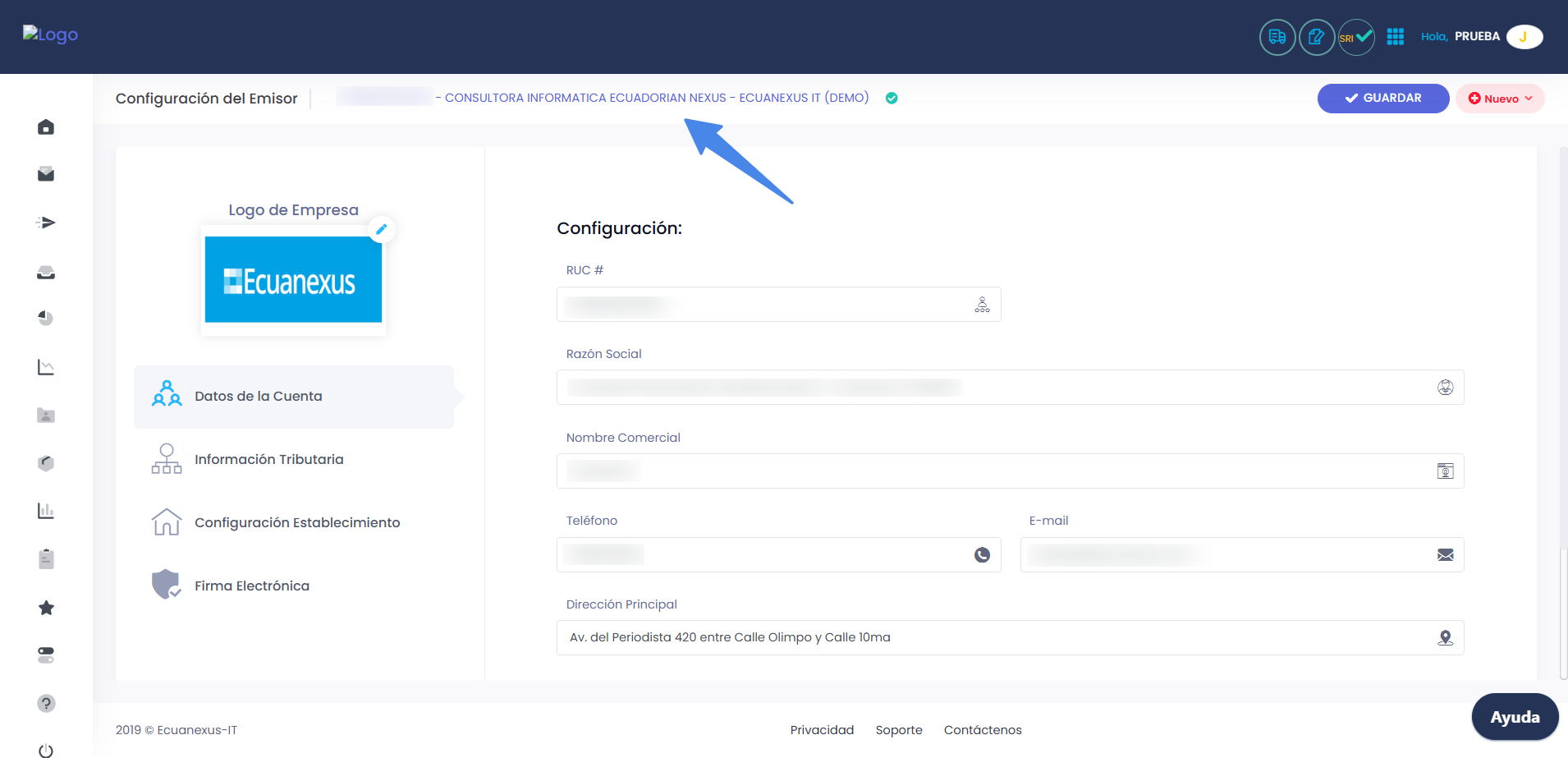Screen dimensions: 1568x758
Task: Open the Firma Electrónica section
Action: pyautogui.click(x=251, y=585)
